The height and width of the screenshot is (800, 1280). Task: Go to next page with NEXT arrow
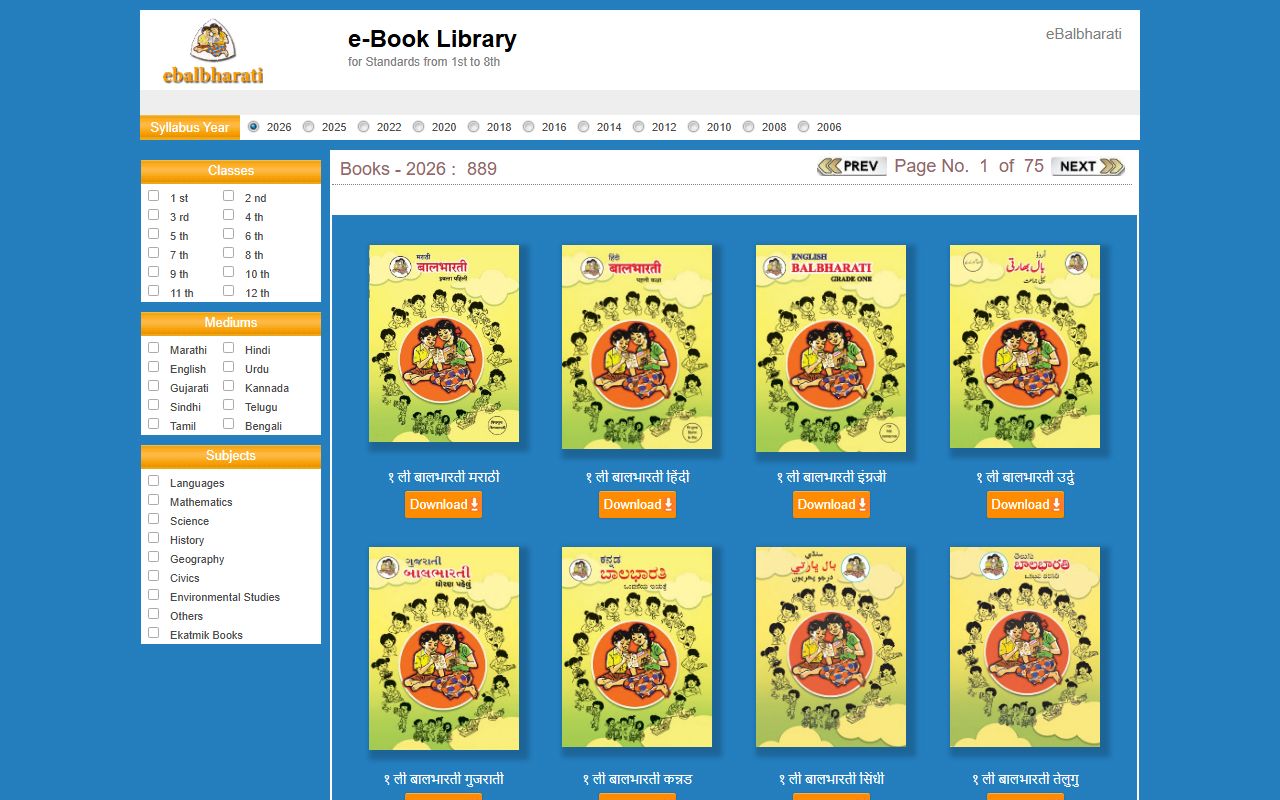(1088, 166)
